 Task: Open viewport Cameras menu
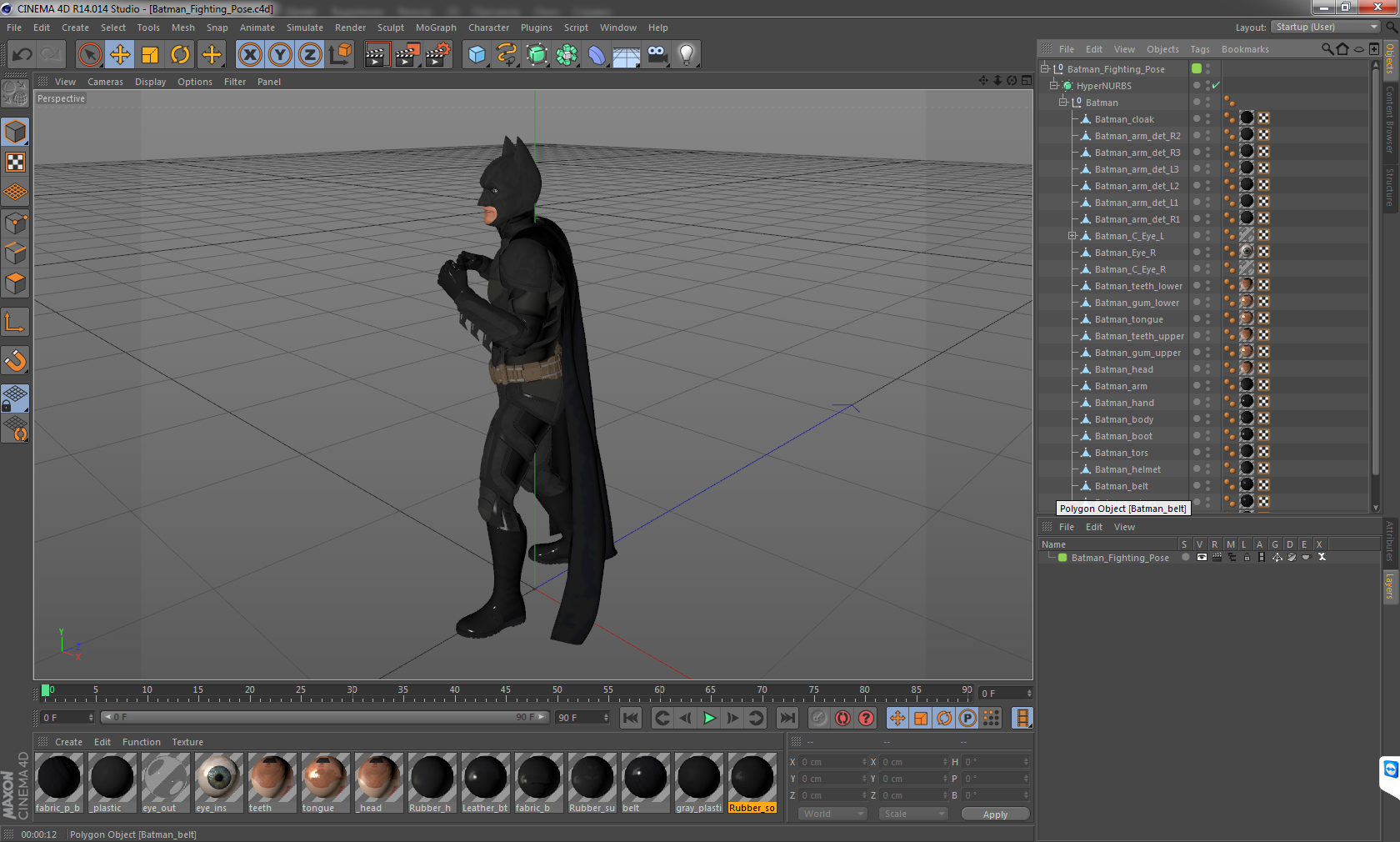pyautogui.click(x=105, y=82)
